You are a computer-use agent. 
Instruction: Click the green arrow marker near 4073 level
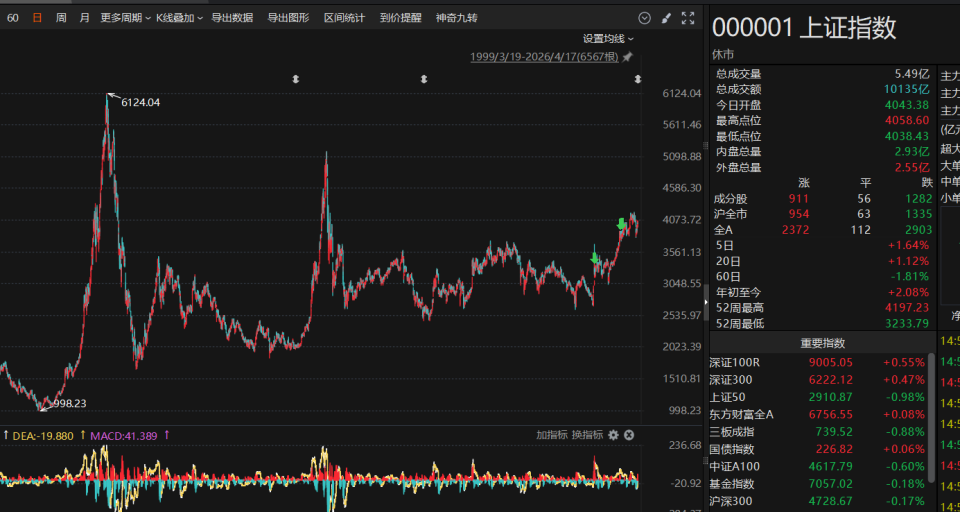click(x=621, y=224)
